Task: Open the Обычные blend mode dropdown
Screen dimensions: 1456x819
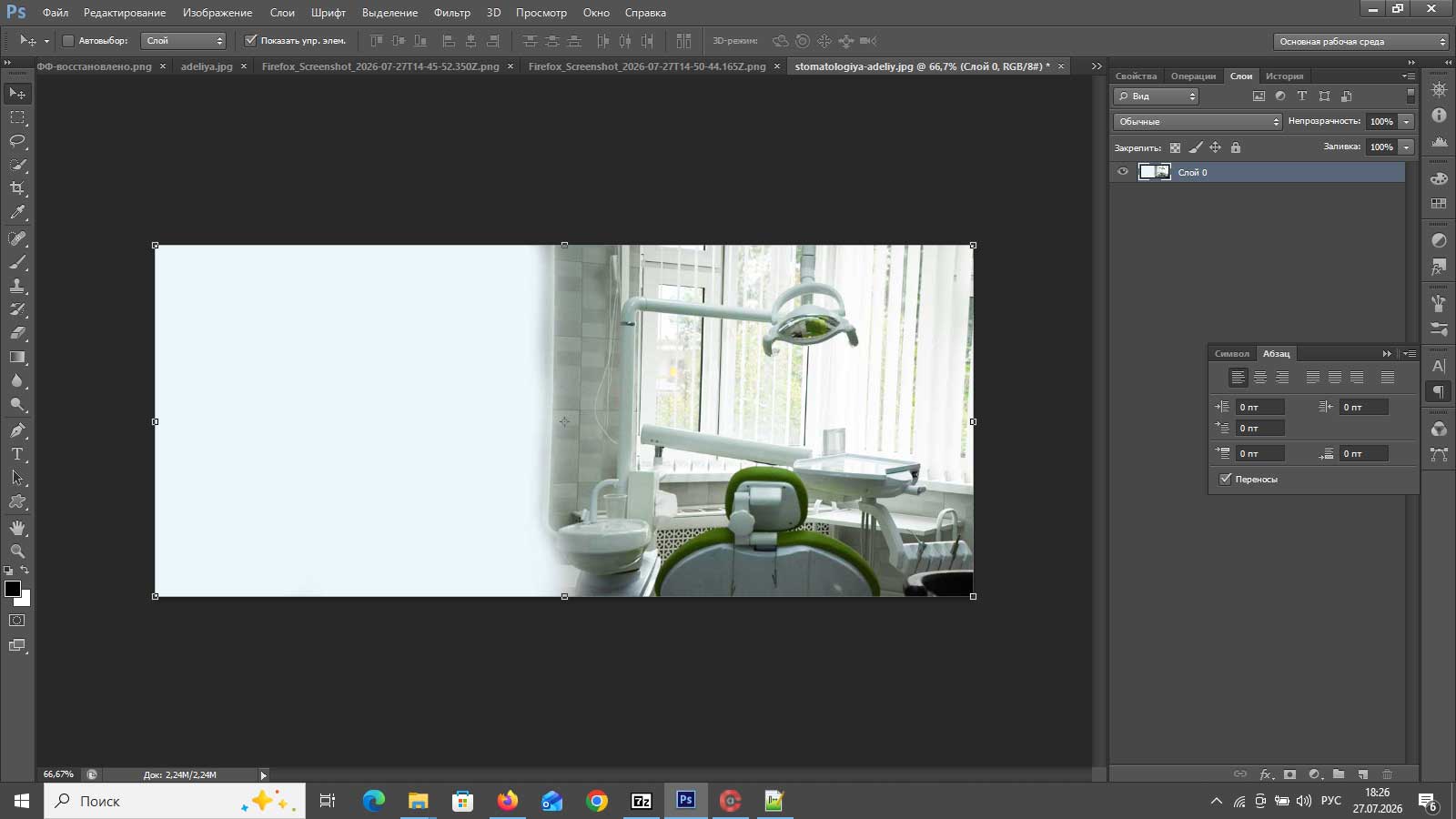Action: [1198, 122]
